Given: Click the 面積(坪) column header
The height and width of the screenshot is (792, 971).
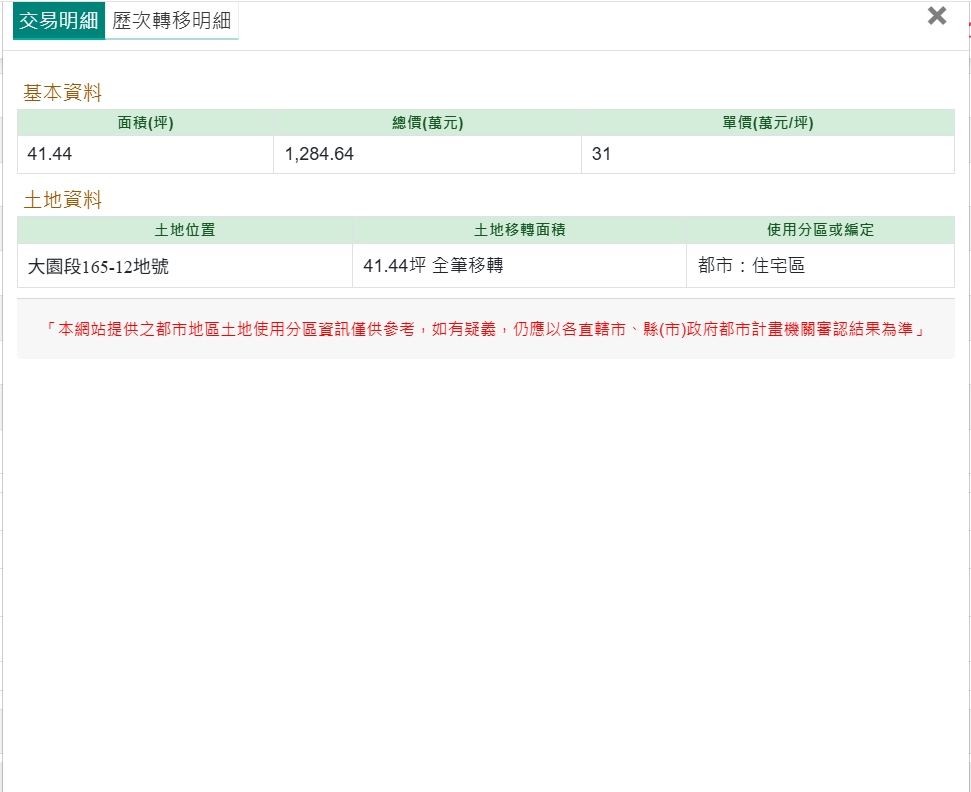Looking at the screenshot, I should [145, 123].
